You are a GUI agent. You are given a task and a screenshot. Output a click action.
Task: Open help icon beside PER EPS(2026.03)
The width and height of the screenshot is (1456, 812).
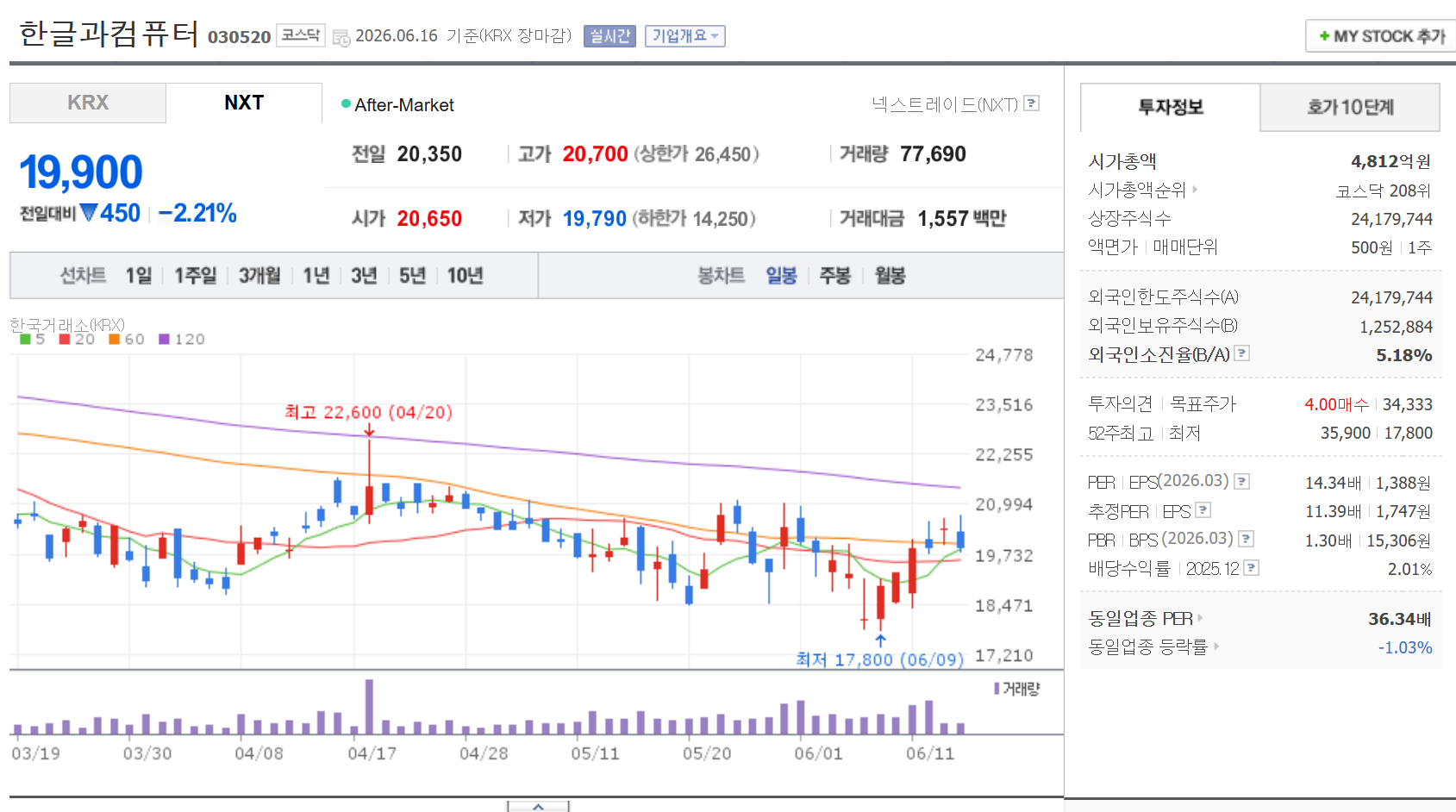tap(1241, 481)
